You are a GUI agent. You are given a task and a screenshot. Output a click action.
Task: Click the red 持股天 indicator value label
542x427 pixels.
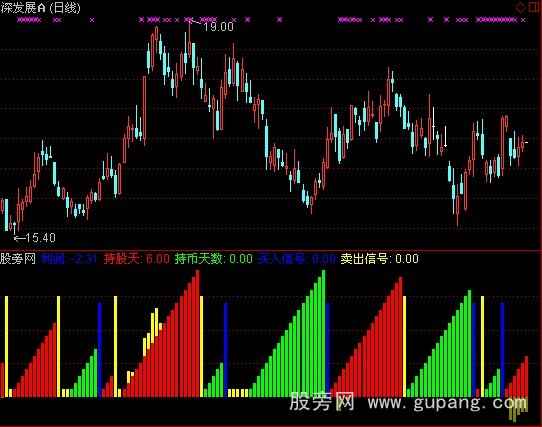coord(137,259)
